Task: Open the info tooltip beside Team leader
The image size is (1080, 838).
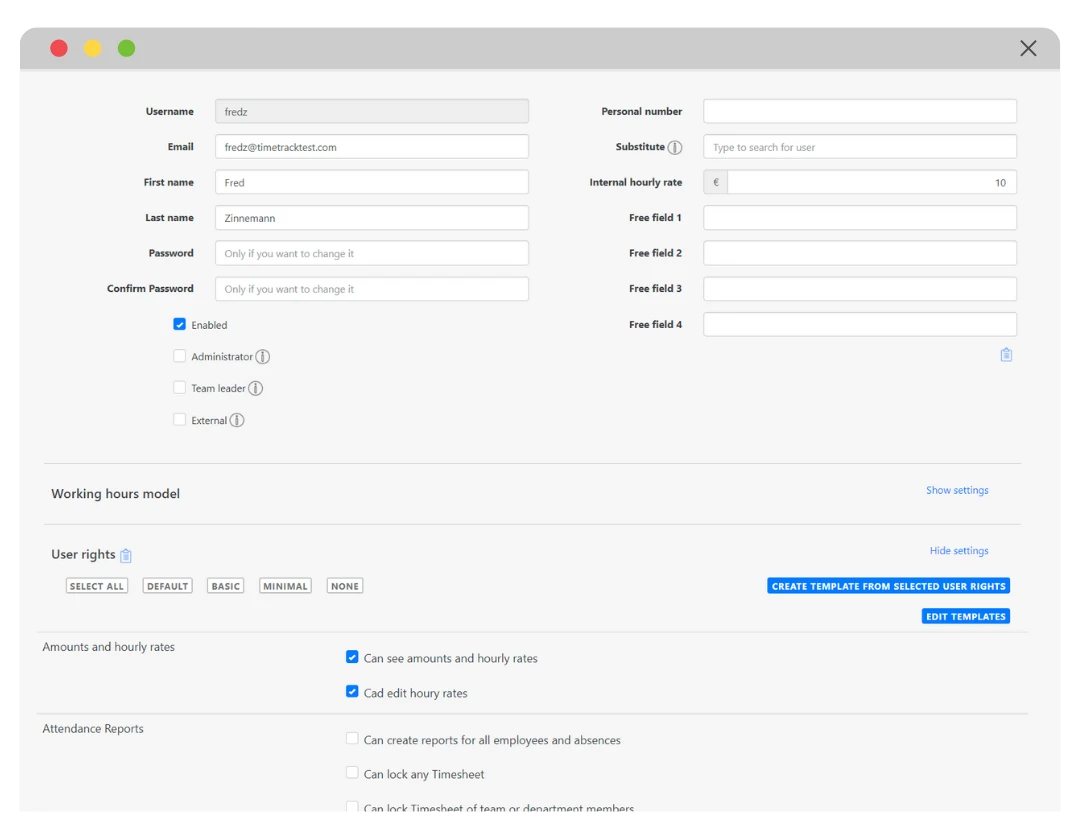Action: pyautogui.click(x=256, y=388)
